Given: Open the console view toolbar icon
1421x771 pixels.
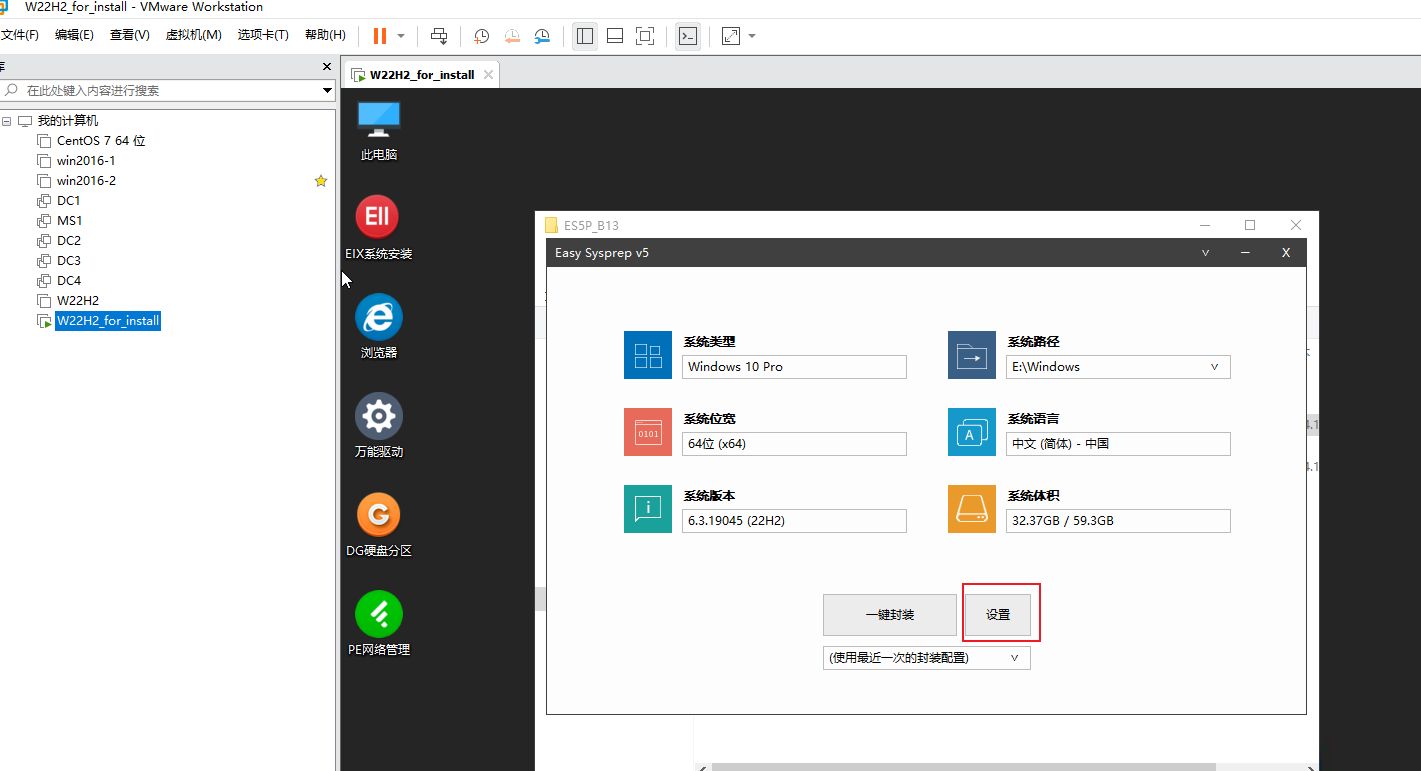Looking at the screenshot, I should (x=688, y=36).
